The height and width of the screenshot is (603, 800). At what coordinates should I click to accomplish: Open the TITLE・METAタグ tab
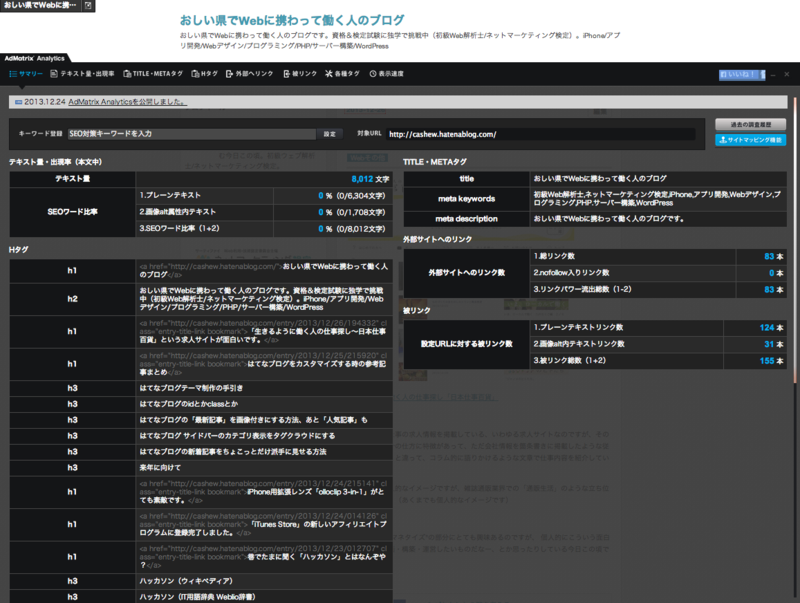point(153,74)
